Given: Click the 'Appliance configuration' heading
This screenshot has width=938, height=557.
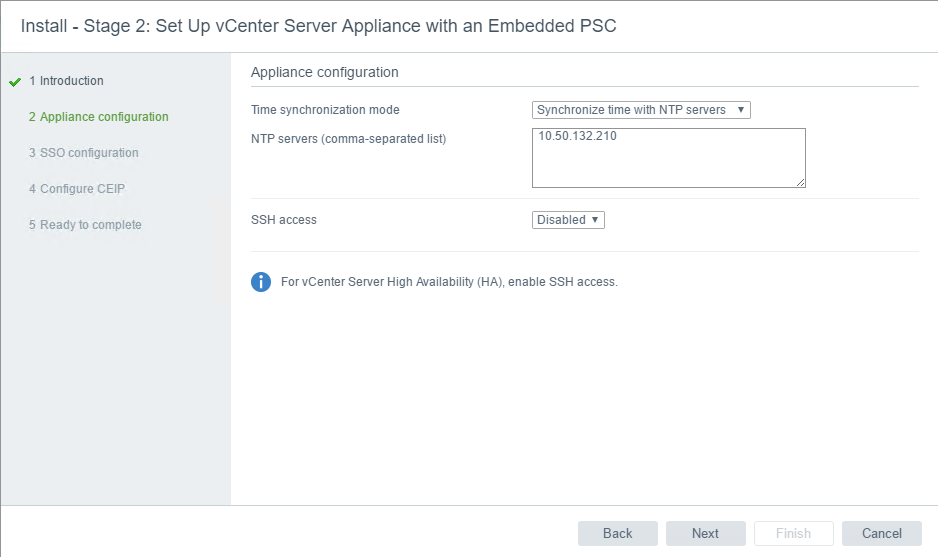Looking at the screenshot, I should point(324,72).
